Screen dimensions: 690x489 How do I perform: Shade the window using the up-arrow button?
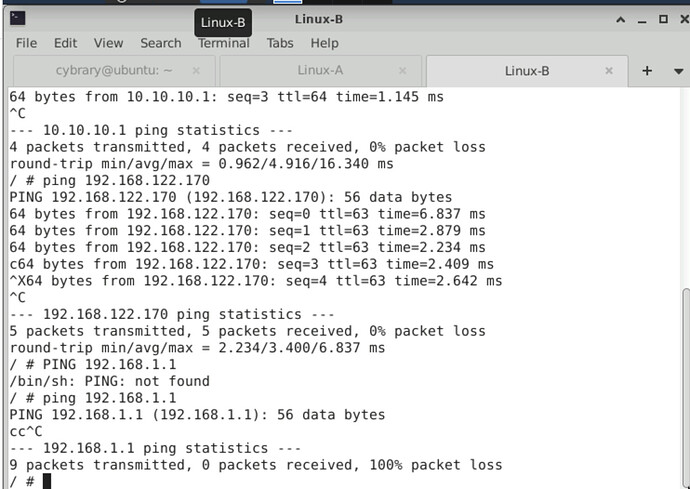point(620,19)
